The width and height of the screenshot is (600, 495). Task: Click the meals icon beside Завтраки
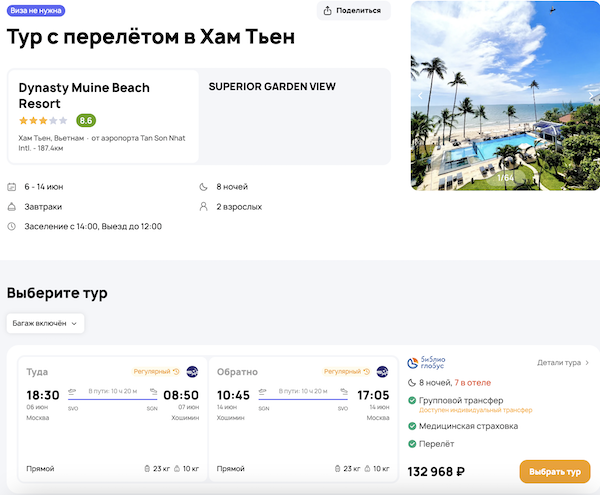12,207
